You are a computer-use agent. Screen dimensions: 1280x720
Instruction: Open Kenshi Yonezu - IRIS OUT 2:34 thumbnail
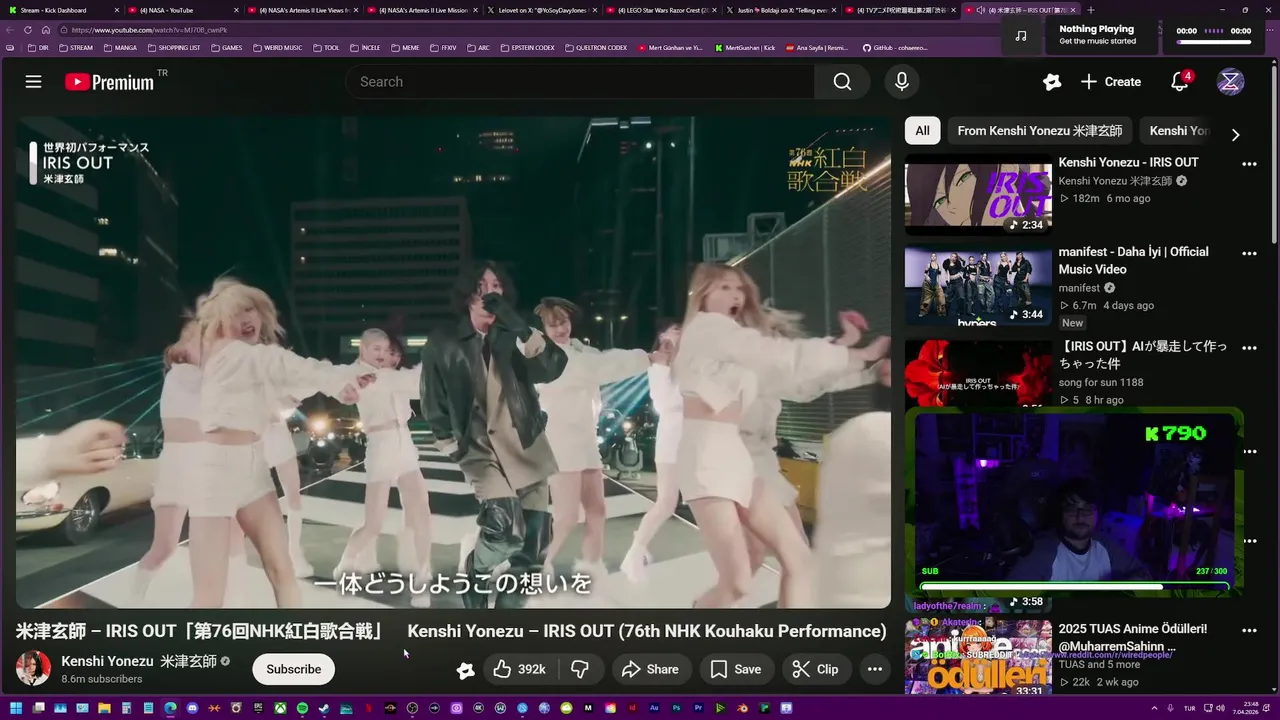pos(978,194)
